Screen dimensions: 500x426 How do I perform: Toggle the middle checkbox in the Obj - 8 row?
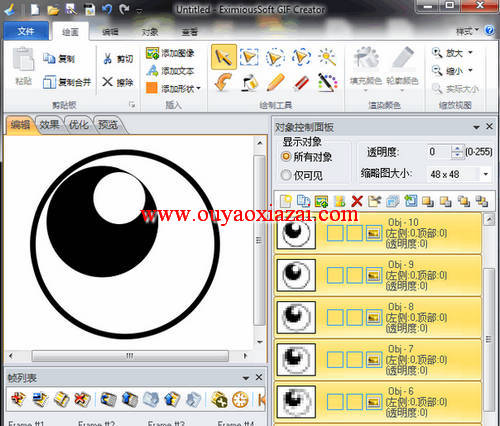pyautogui.click(x=355, y=317)
